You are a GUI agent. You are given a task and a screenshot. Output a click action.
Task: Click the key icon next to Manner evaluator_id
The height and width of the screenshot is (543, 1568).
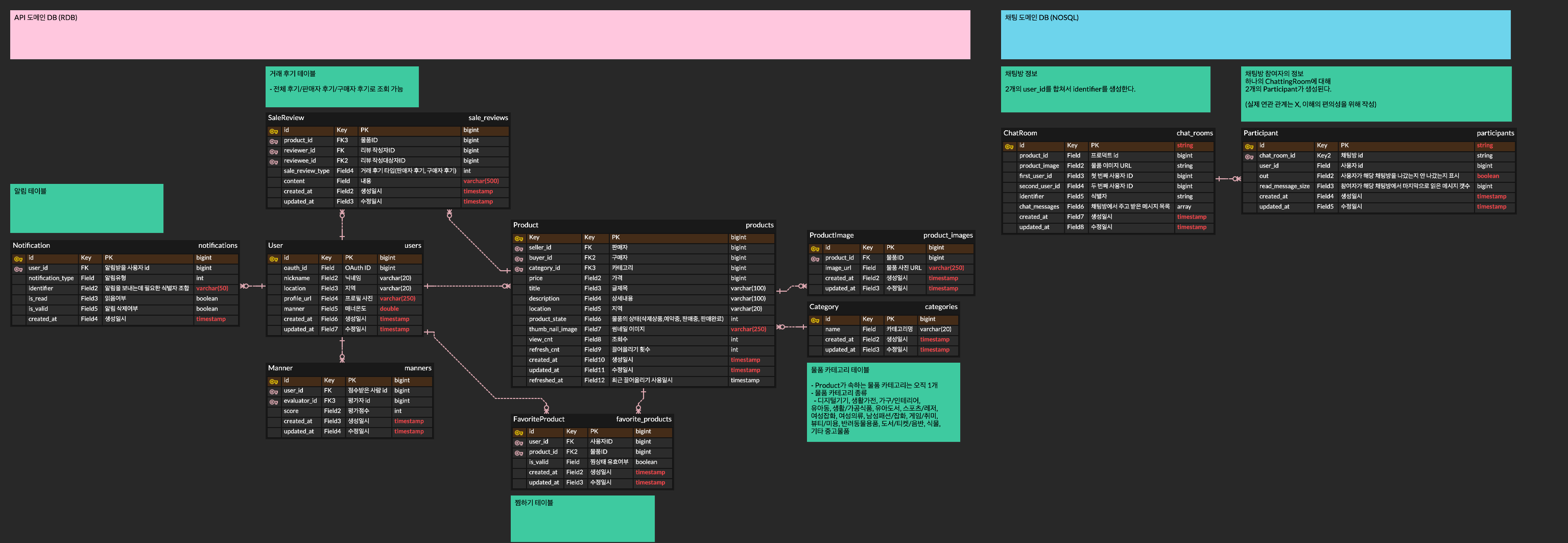point(273,400)
